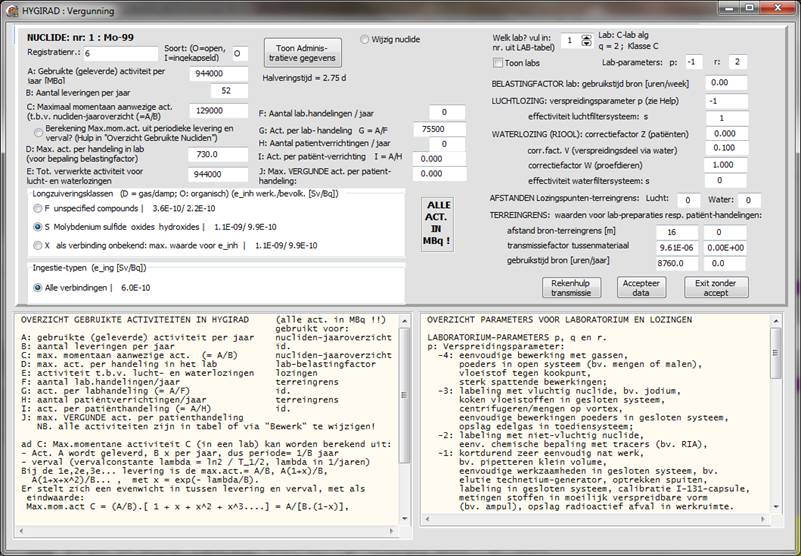Click the Registratienr. input field

(x=121, y=53)
